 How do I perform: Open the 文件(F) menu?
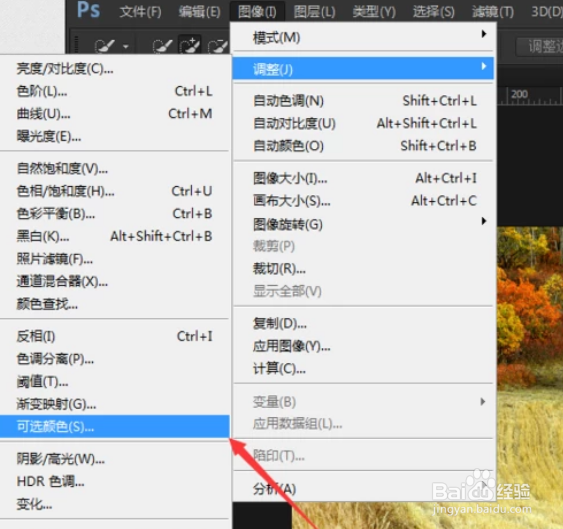pyautogui.click(x=140, y=12)
